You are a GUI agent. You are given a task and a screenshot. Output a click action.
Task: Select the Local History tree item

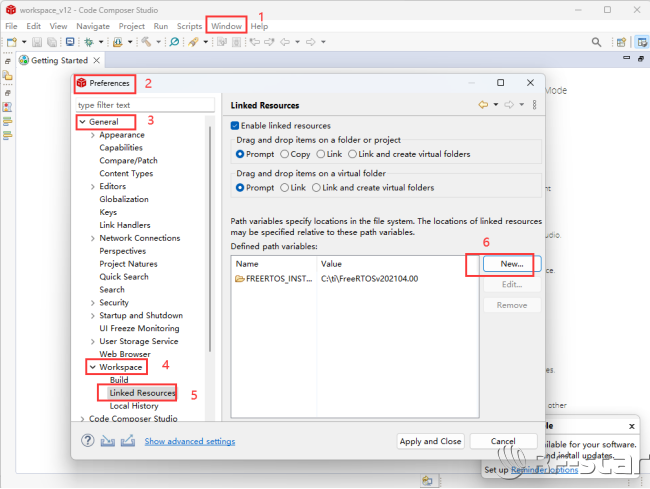point(134,406)
